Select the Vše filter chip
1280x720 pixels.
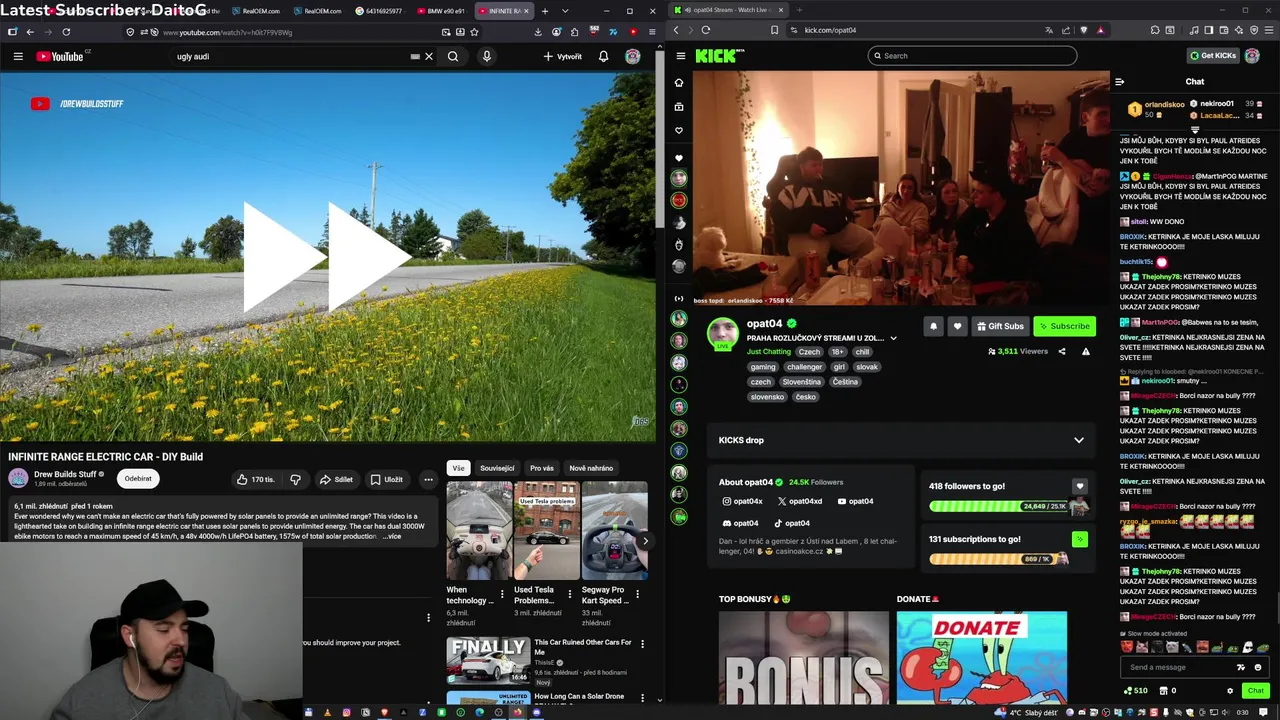tap(458, 468)
